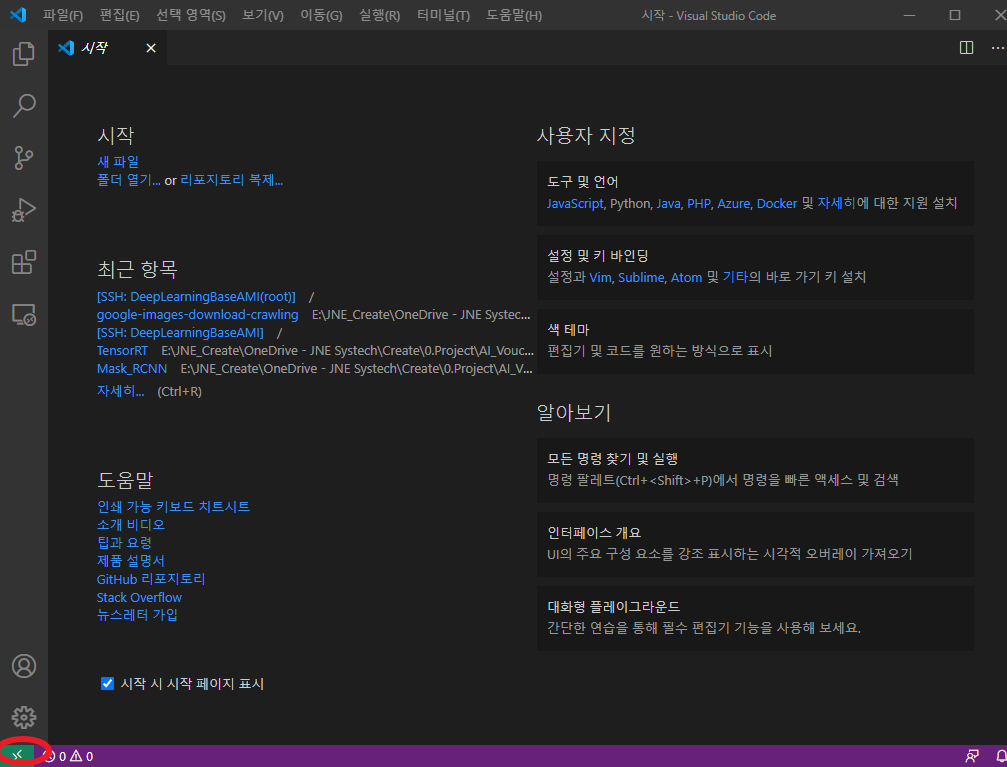Open the 색 테마 card

click(755, 341)
